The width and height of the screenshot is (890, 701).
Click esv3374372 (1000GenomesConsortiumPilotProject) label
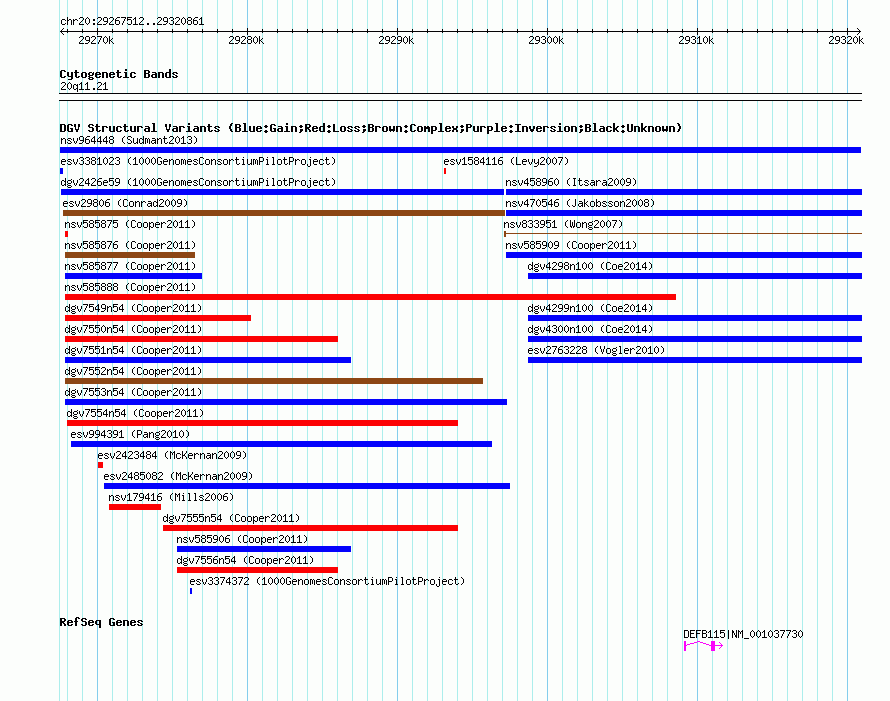click(327, 581)
